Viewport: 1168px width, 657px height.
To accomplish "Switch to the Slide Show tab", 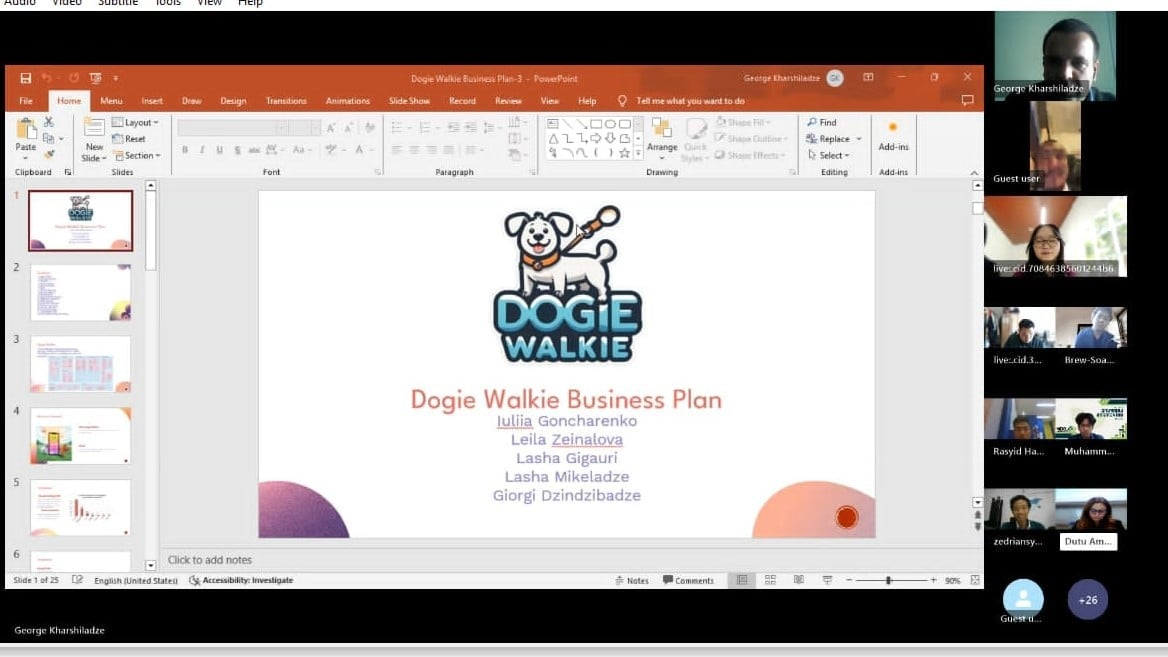I will click(409, 101).
